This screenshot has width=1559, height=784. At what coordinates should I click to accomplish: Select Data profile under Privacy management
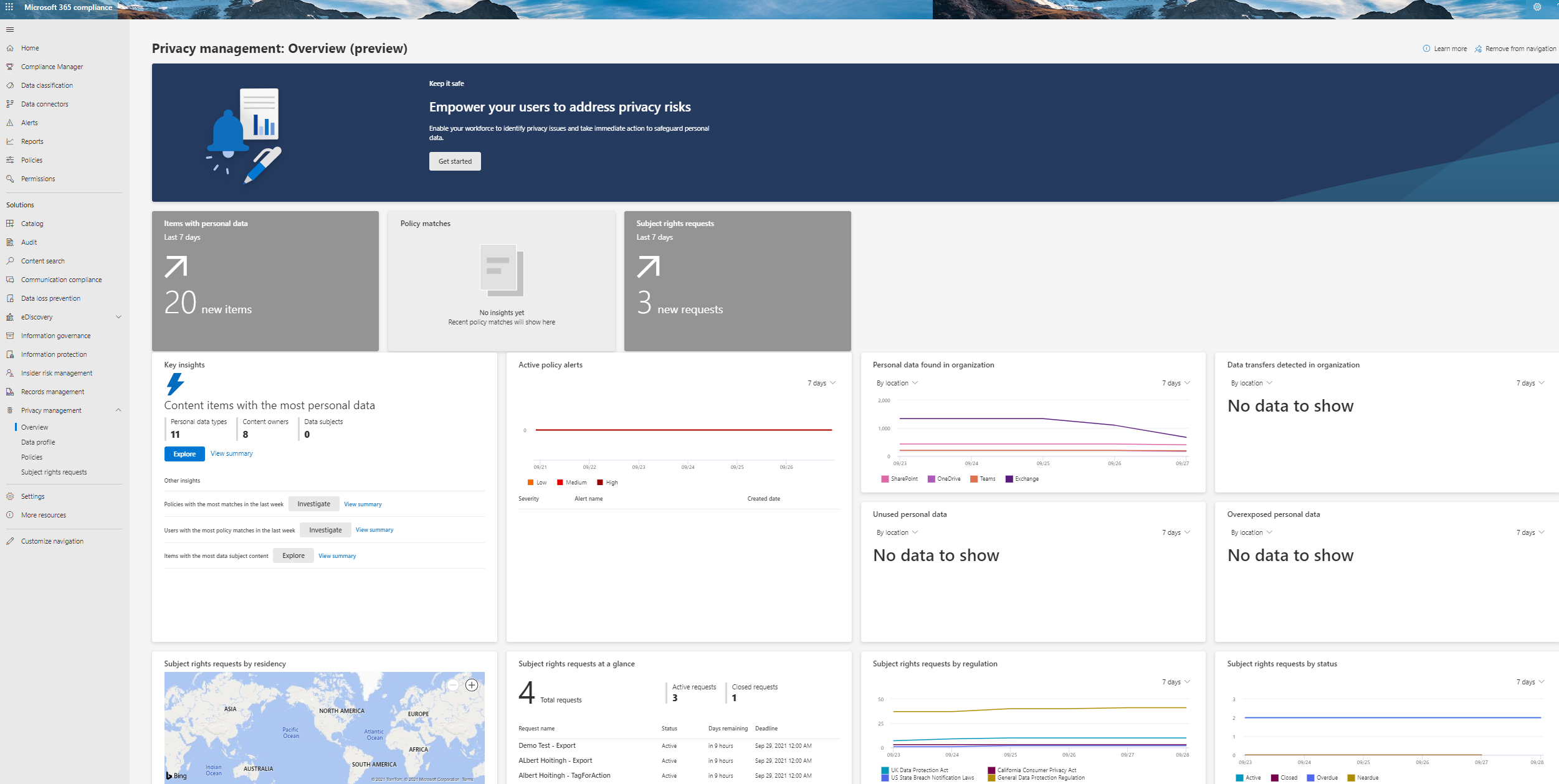[38, 442]
